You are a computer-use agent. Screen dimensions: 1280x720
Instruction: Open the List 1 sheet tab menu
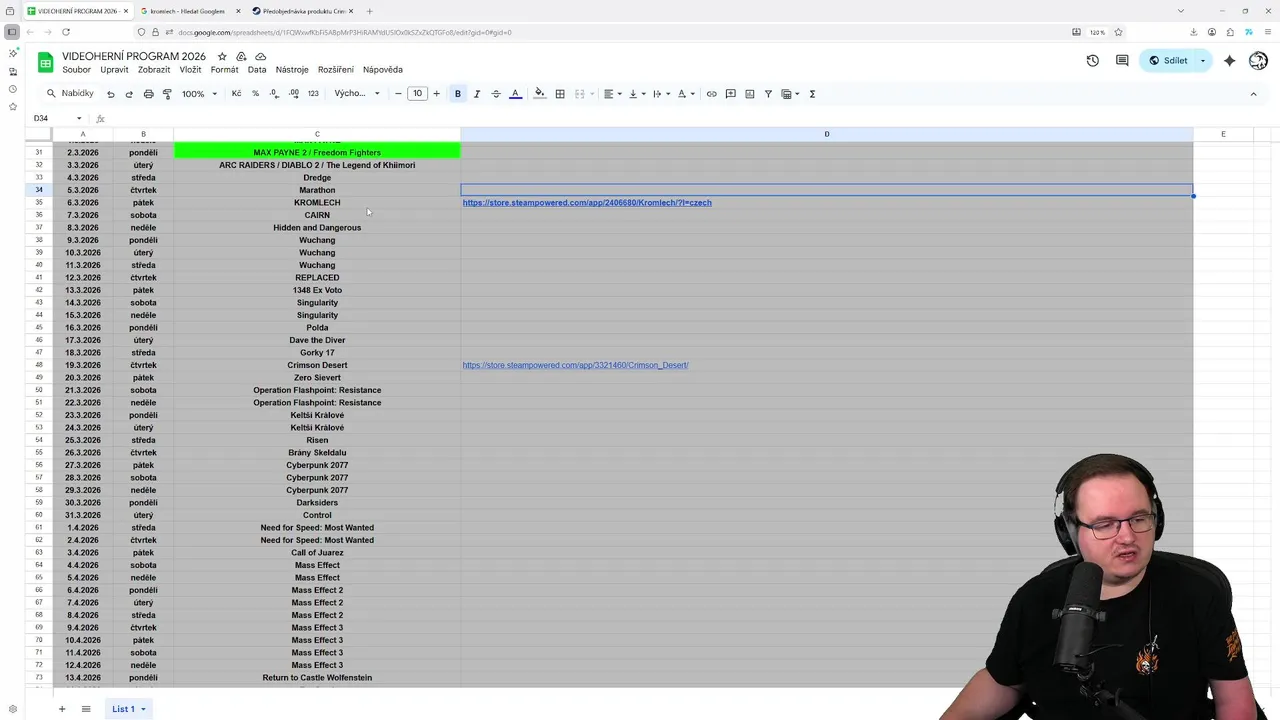(143, 709)
